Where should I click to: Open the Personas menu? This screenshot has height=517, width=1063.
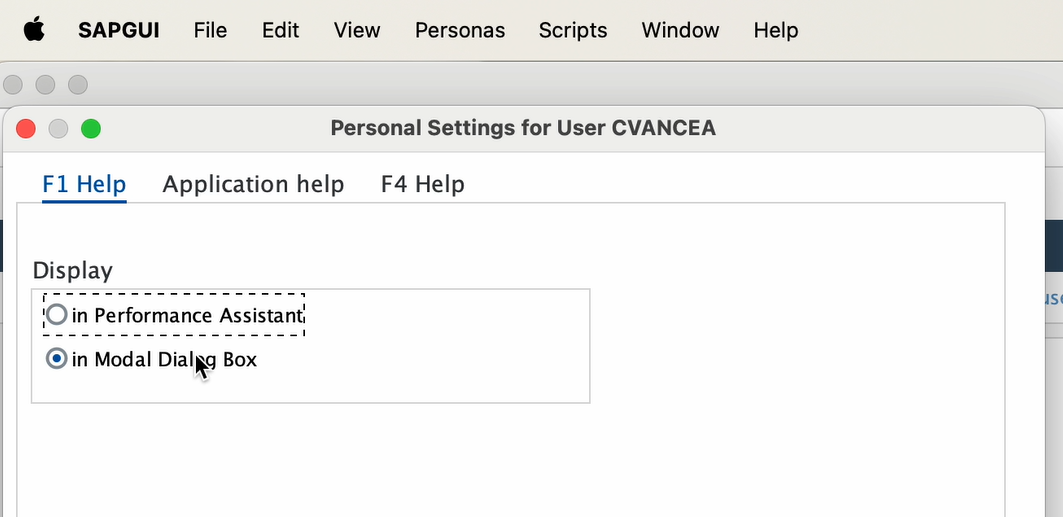[x=460, y=30]
